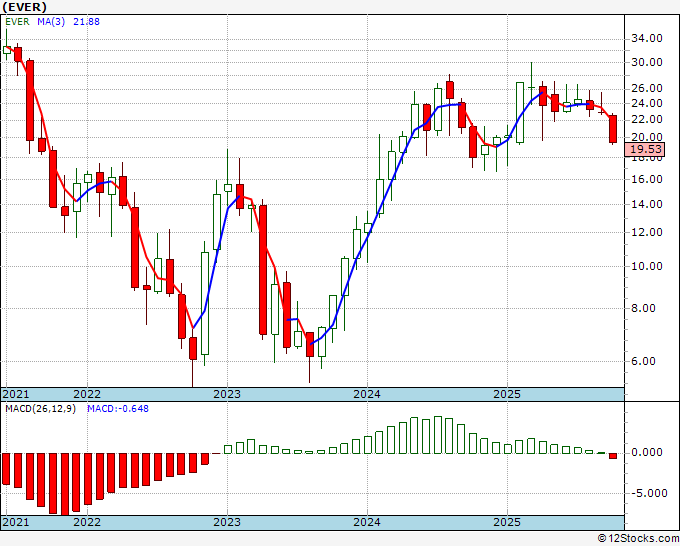Click 2021 on the price chart timeline
680x546 pixels.
(x=16, y=394)
